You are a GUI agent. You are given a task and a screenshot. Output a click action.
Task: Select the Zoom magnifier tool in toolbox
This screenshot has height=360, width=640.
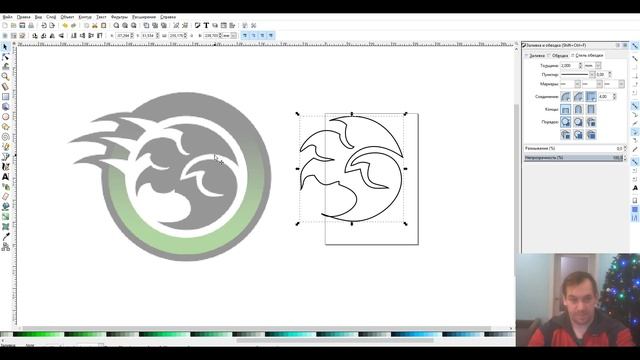click(x=5, y=77)
